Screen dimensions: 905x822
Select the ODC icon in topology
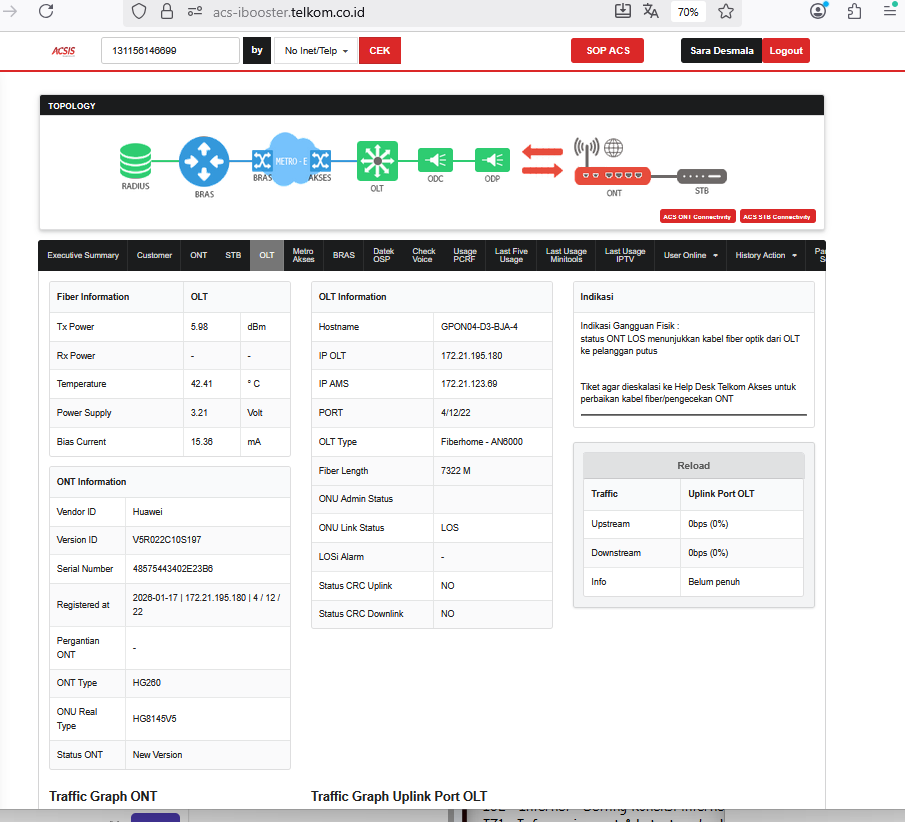[x=435, y=160]
